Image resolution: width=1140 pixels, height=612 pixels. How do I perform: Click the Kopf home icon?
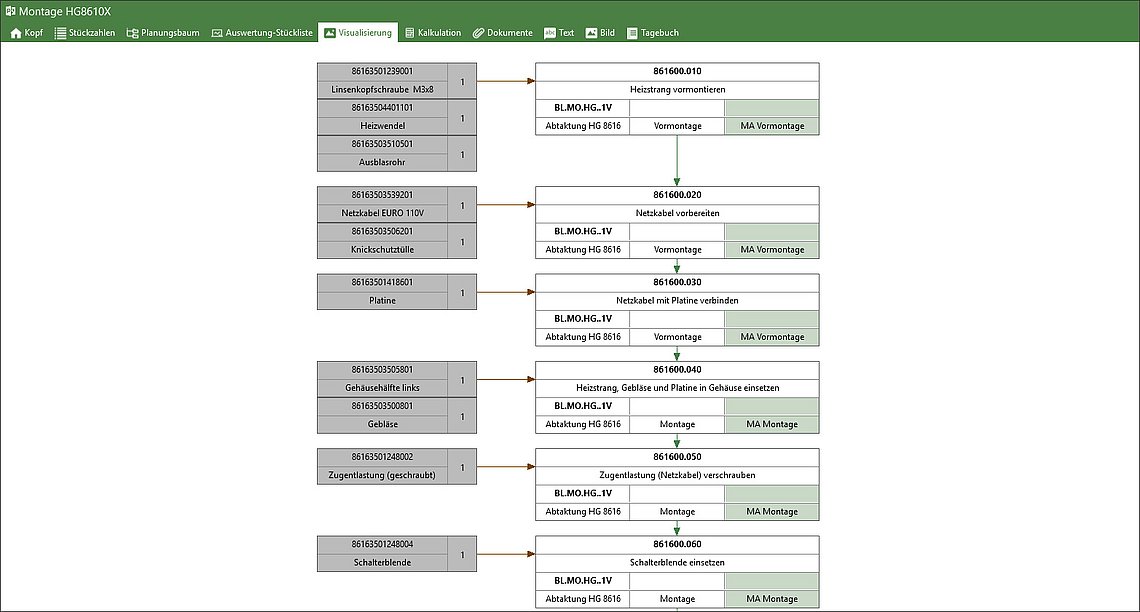(15, 33)
